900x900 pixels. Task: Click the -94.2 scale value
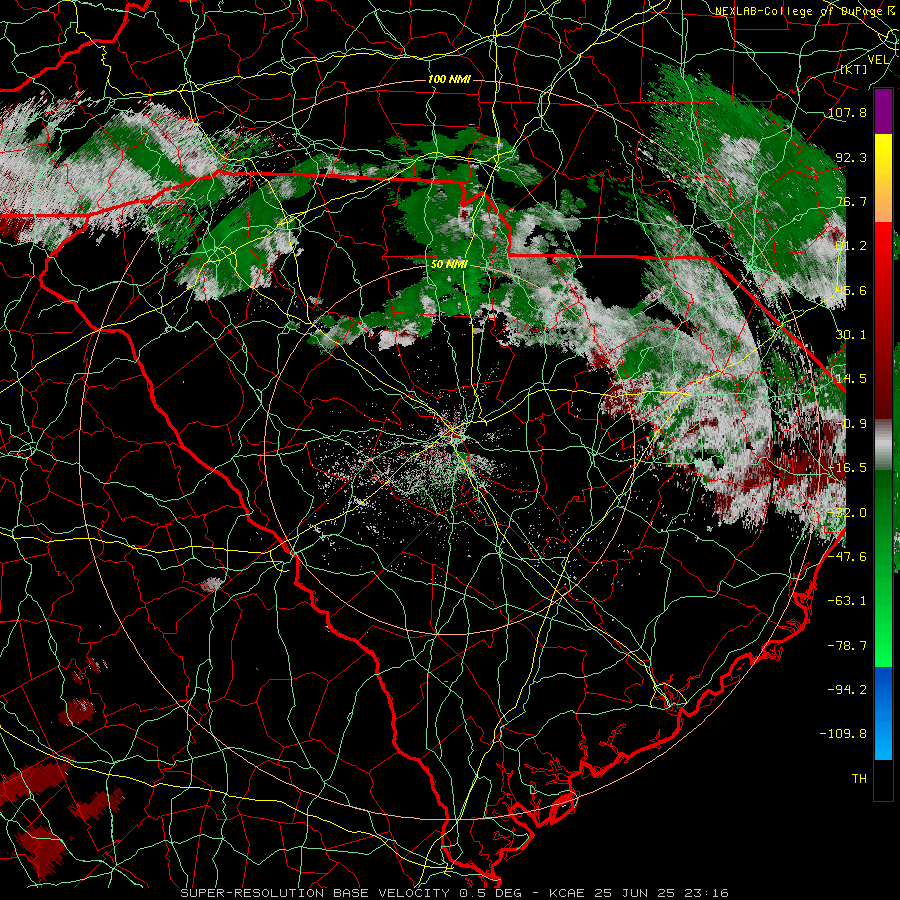(x=847, y=689)
